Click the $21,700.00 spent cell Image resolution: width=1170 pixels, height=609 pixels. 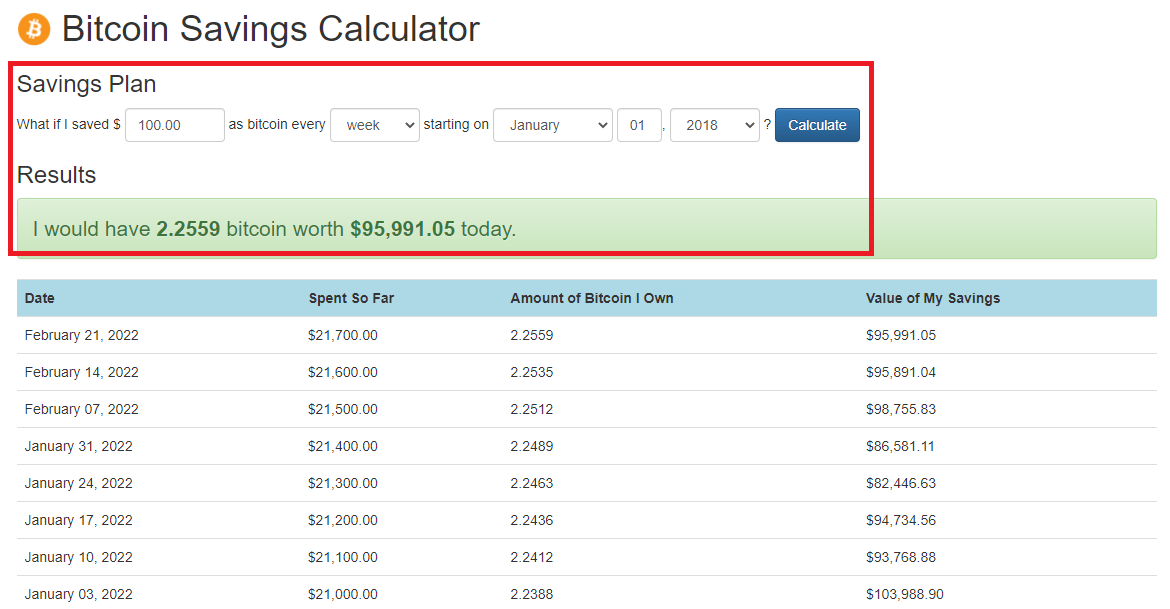(342, 335)
